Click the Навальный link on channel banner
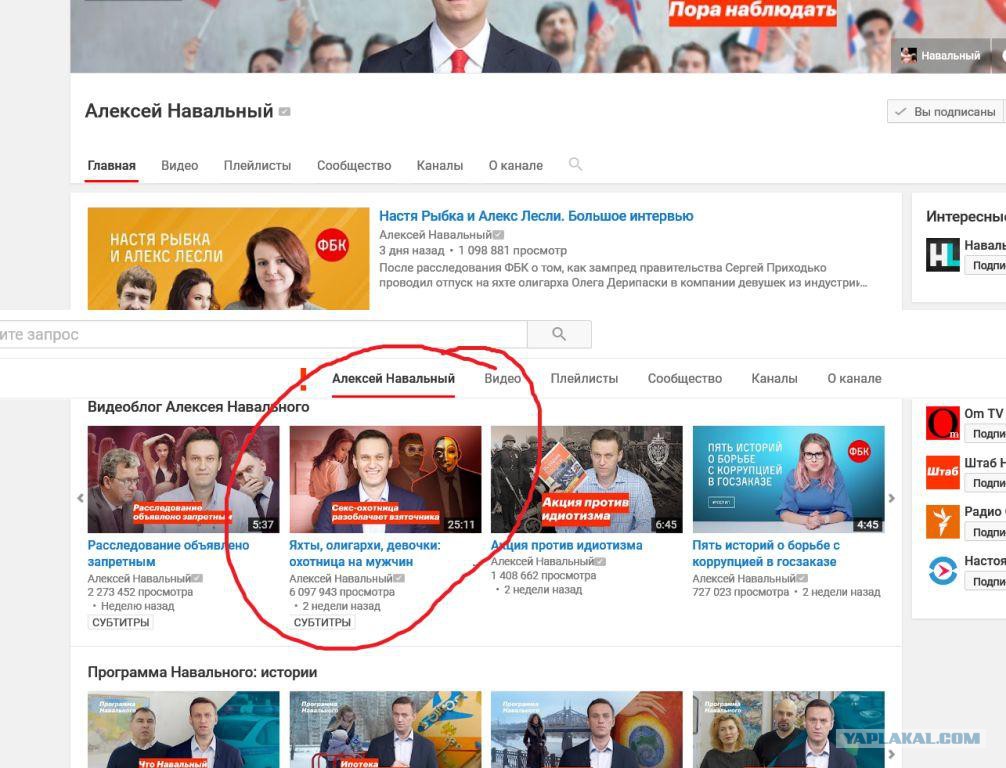The width and height of the screenshot is (1006, 768). click(950, 56)
